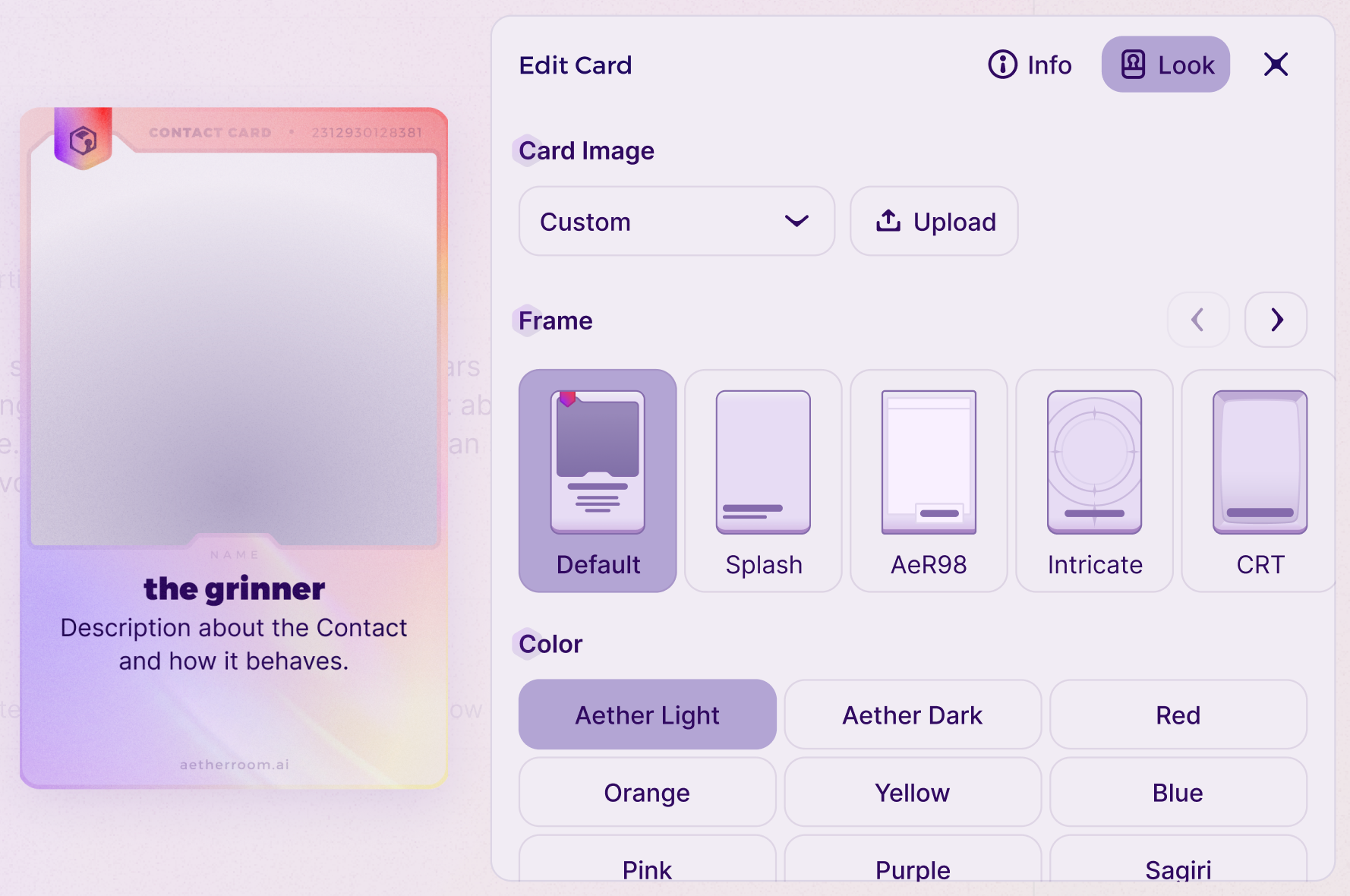Show next frames with right chevron
The width and height of the screenshot is (1350, 896).
1276,320
